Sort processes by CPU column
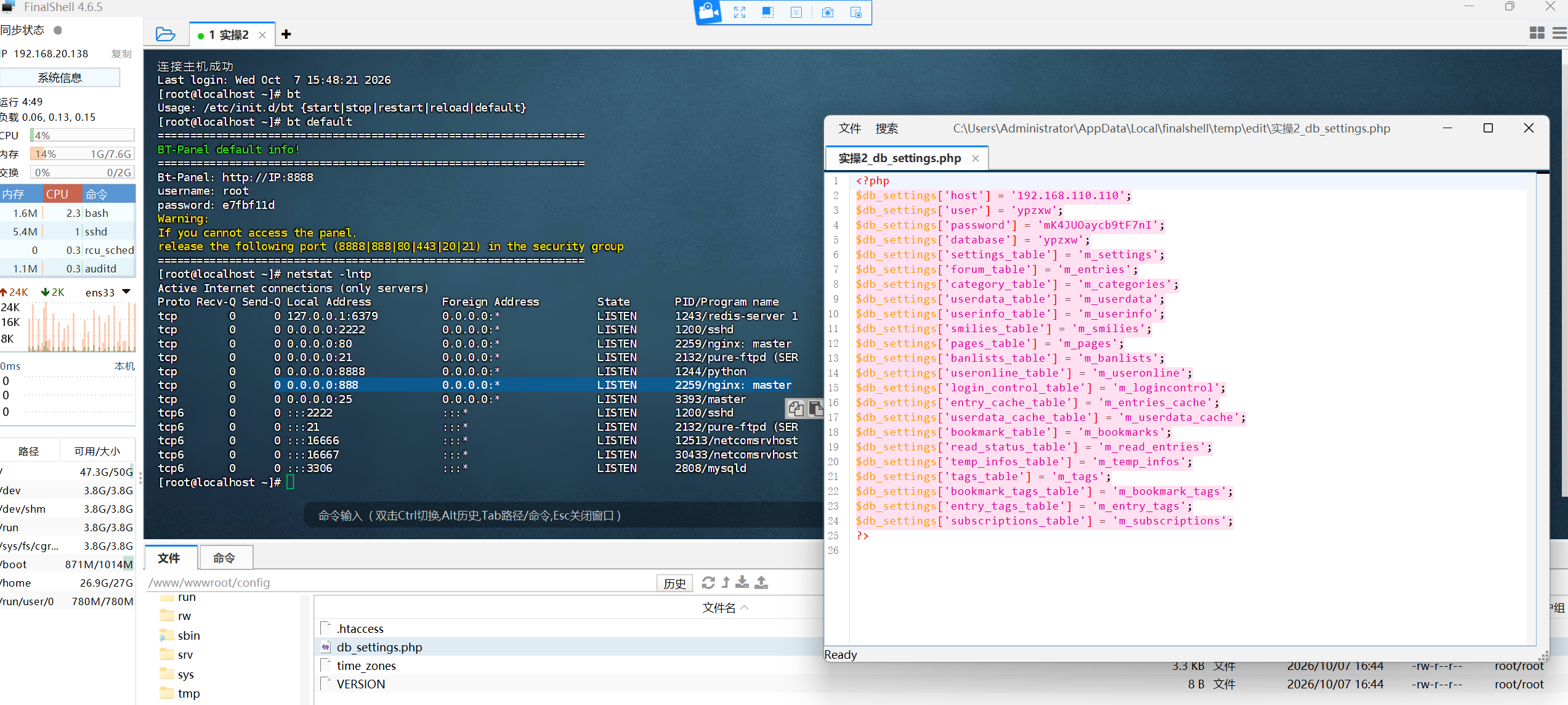This screenshot has height=705, width=1568. pos(62,194)
